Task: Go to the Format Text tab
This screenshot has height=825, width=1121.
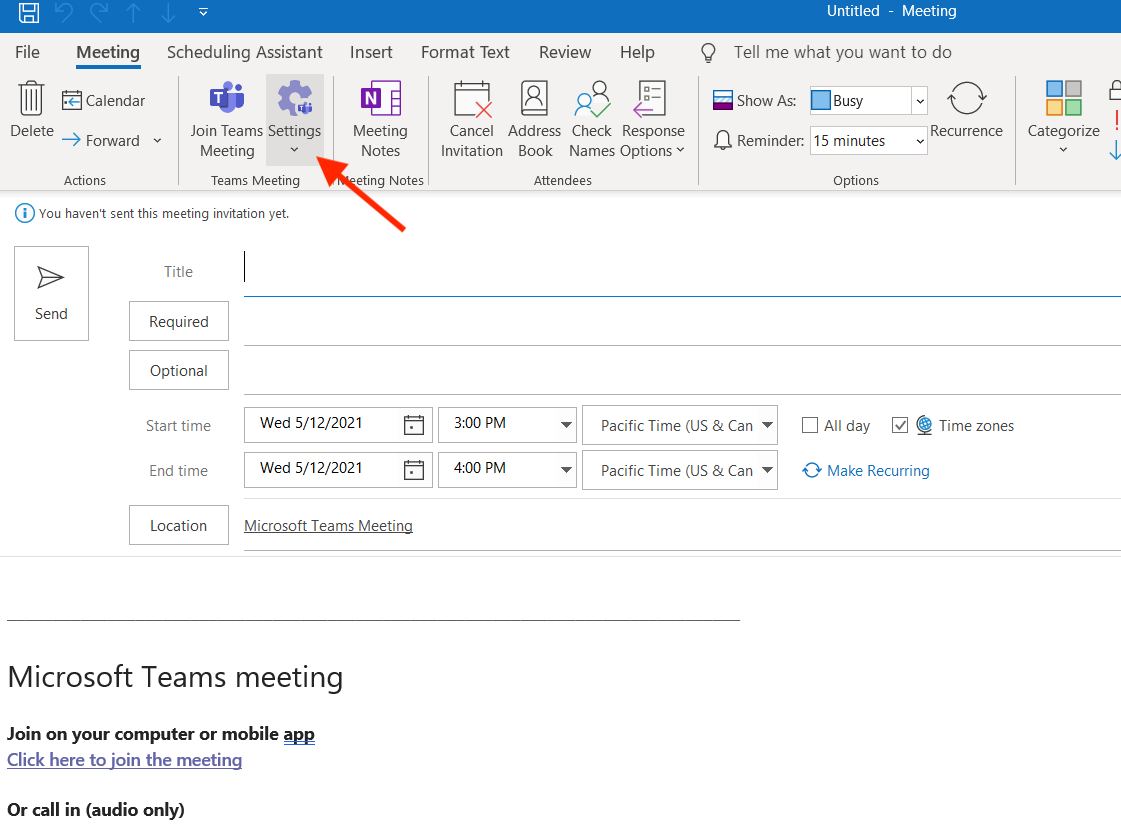Action: click(x=465, y=52)
